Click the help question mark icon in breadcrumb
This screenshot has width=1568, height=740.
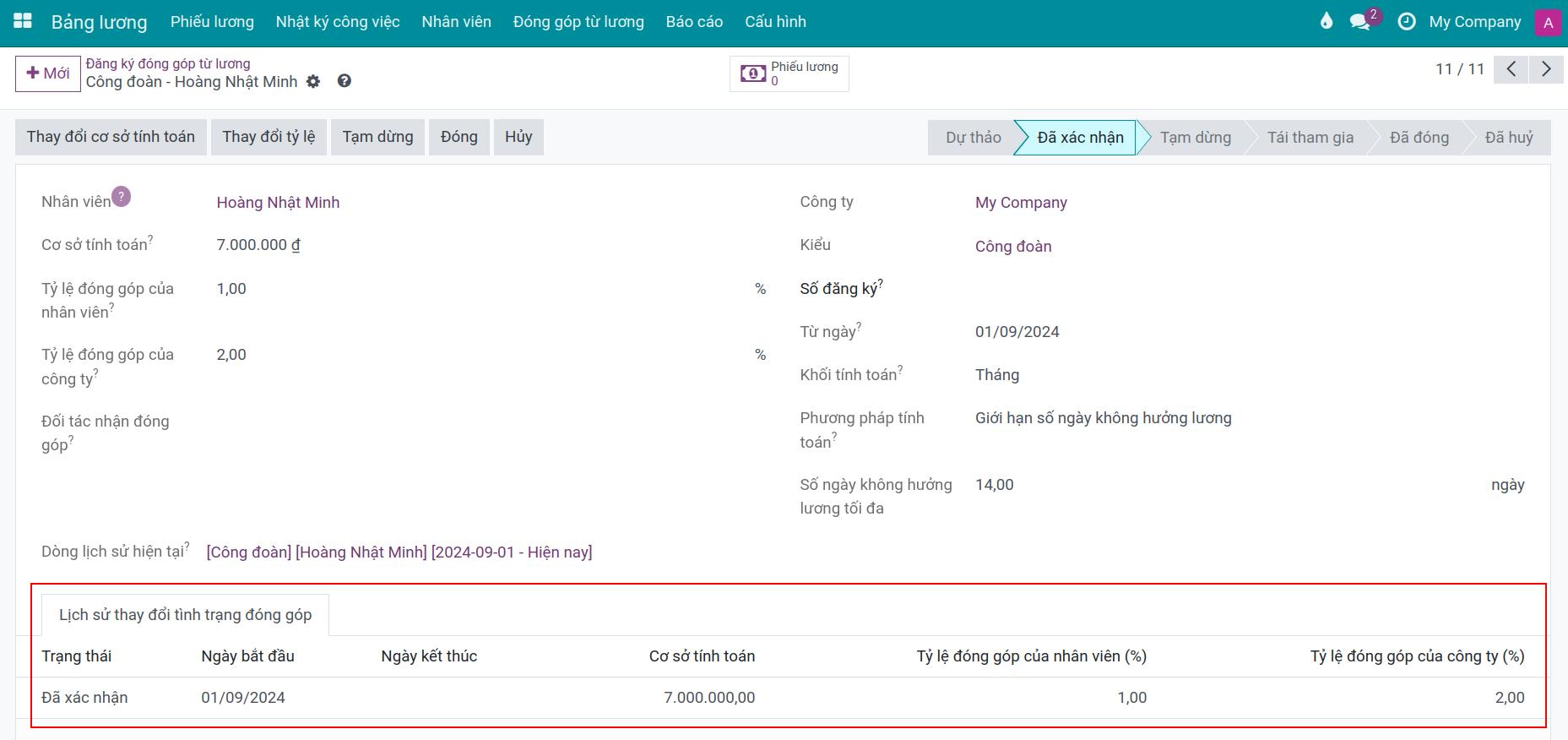pos(344,81)
